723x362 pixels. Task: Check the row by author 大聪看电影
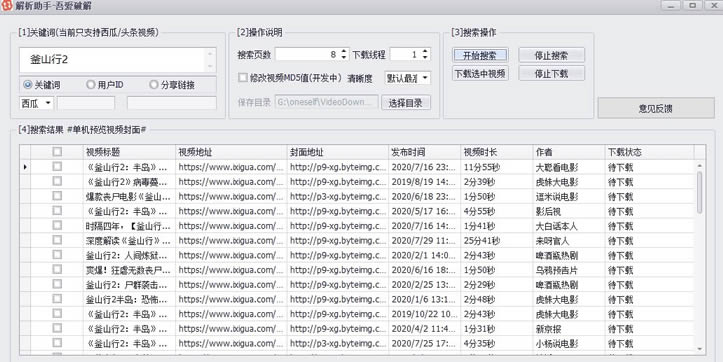coord(57,166)
